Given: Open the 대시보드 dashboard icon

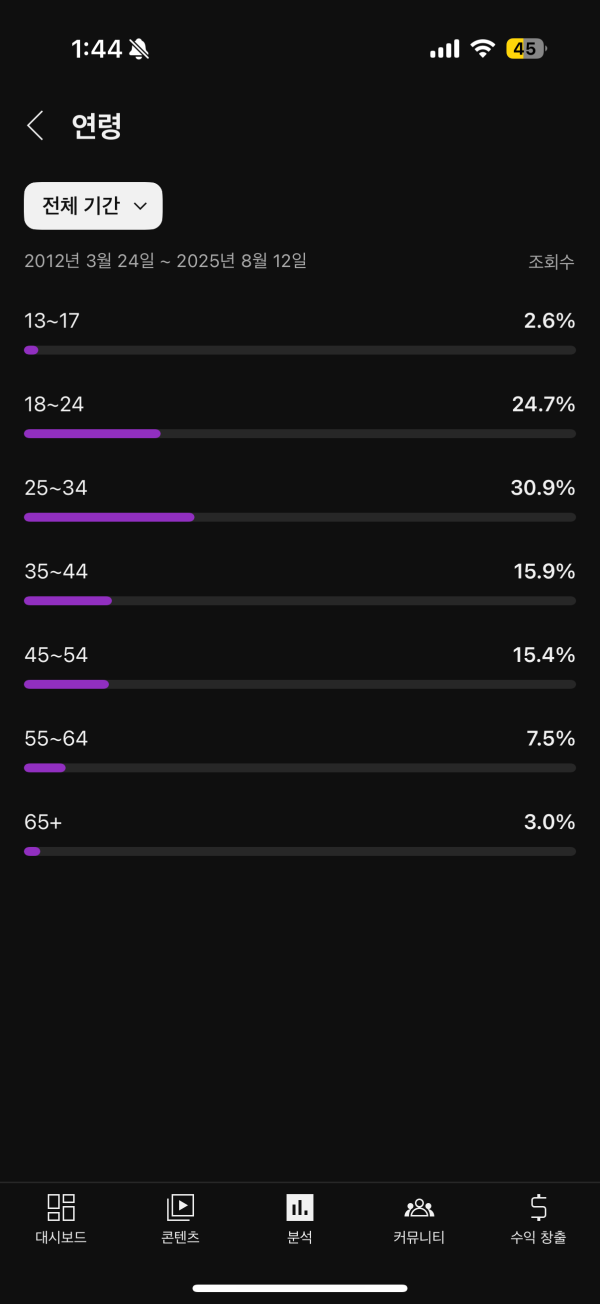Looking at the screenshot, I should point(61,1208).
